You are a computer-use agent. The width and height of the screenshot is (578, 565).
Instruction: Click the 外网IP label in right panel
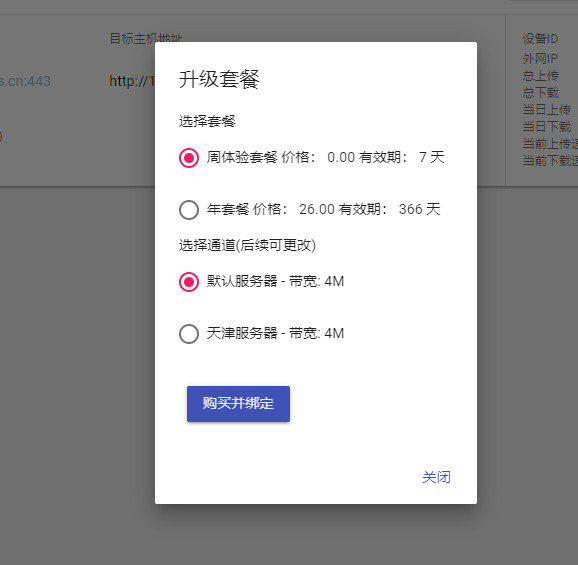point(540,58)
